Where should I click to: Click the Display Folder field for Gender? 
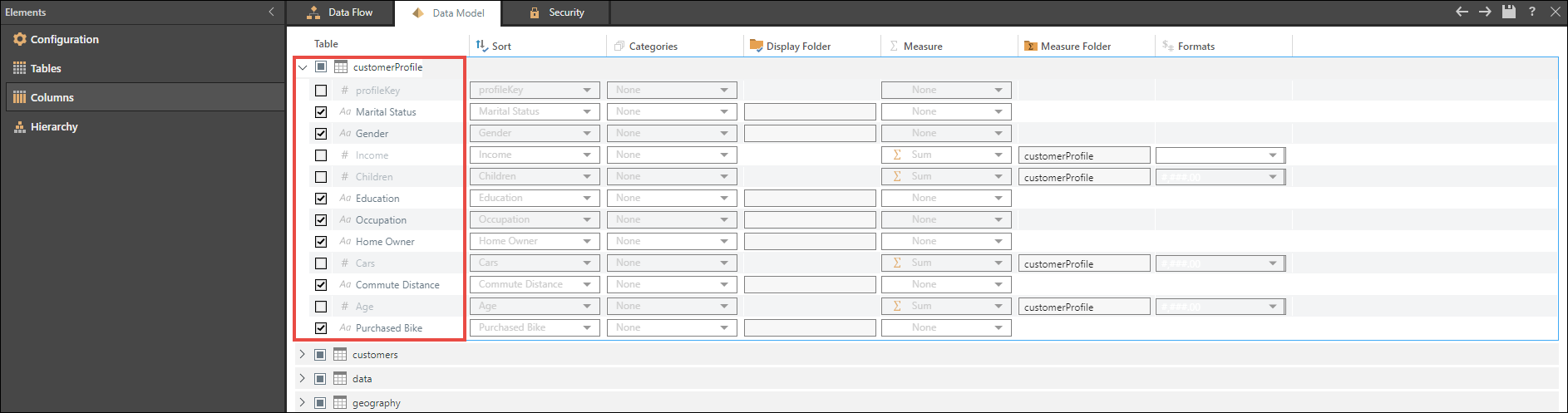[x=810, y=133]
